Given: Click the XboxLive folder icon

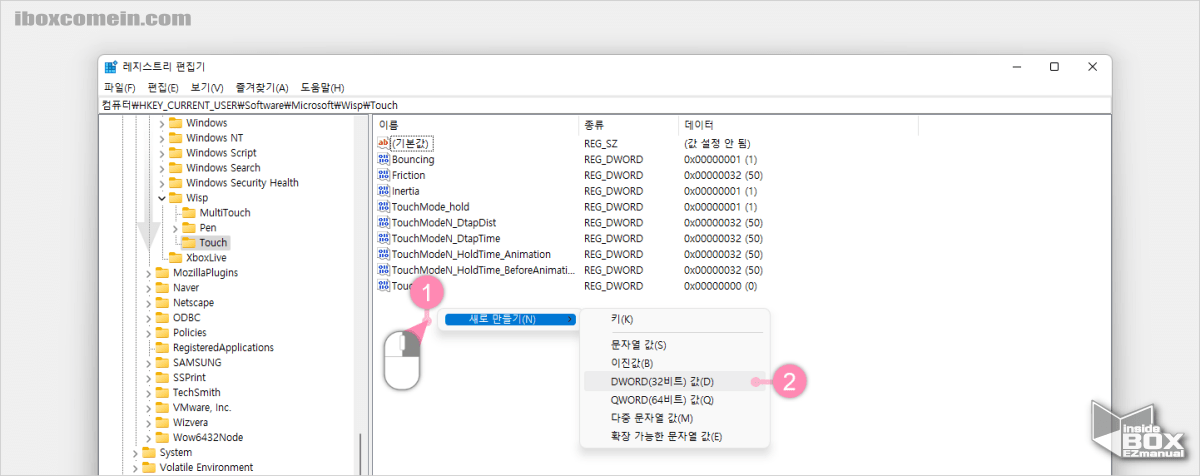Looking at the screenshot, I should (175, 257).
